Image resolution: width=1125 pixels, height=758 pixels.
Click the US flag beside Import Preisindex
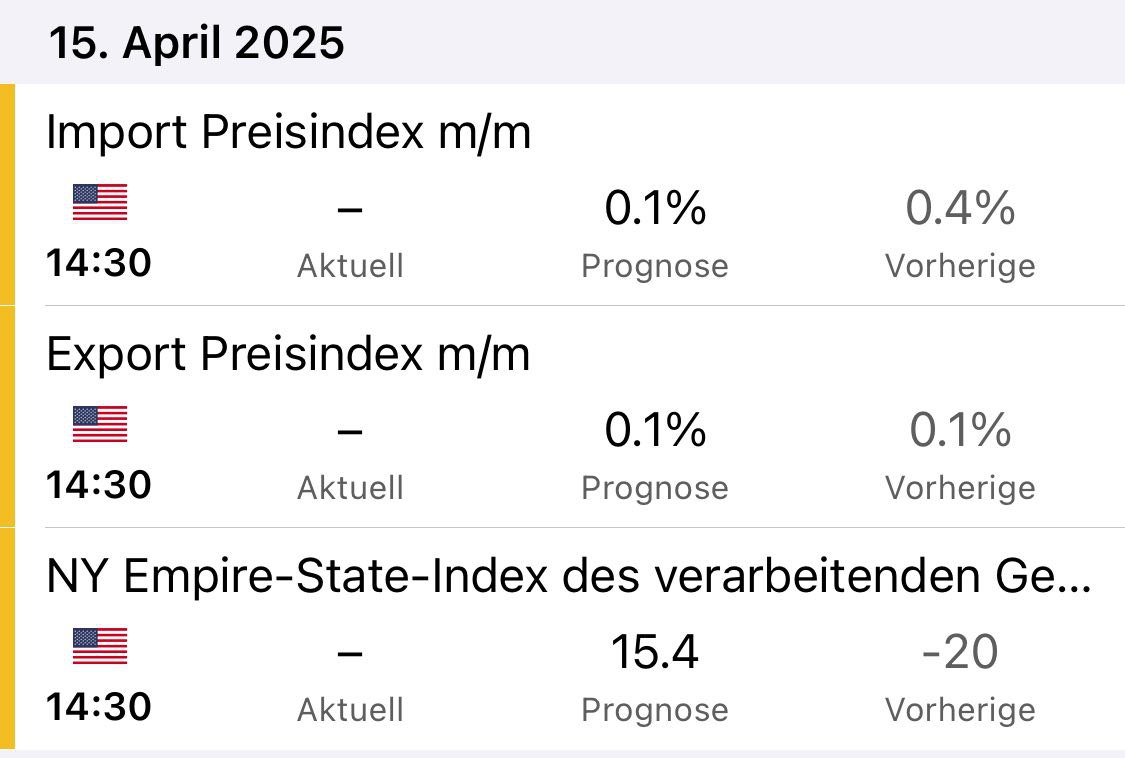point(100,203)
